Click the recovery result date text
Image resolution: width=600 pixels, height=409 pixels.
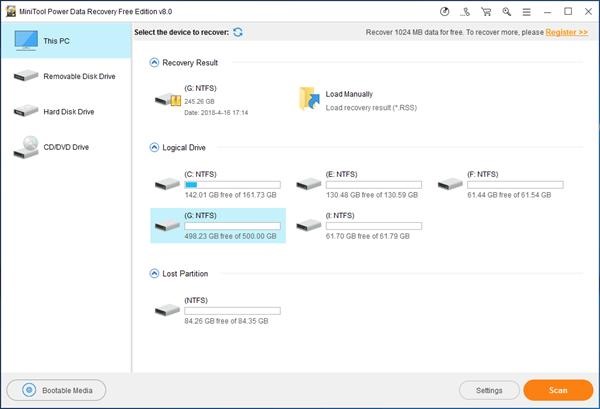tap(216, 112)
